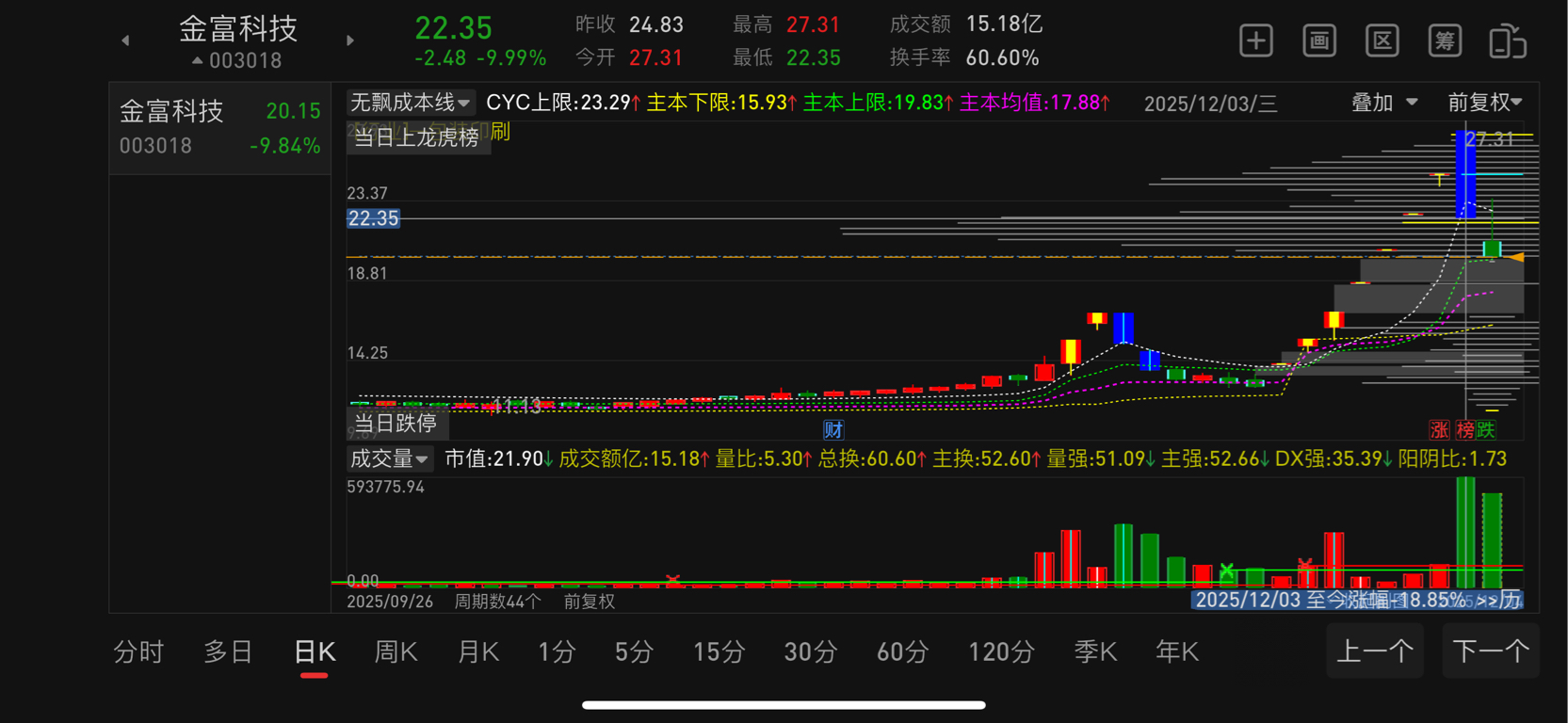Open the range statistics icon 区
This screenshot has width=1568, height=723.
pyautogui.click(x=1382, y=41)
